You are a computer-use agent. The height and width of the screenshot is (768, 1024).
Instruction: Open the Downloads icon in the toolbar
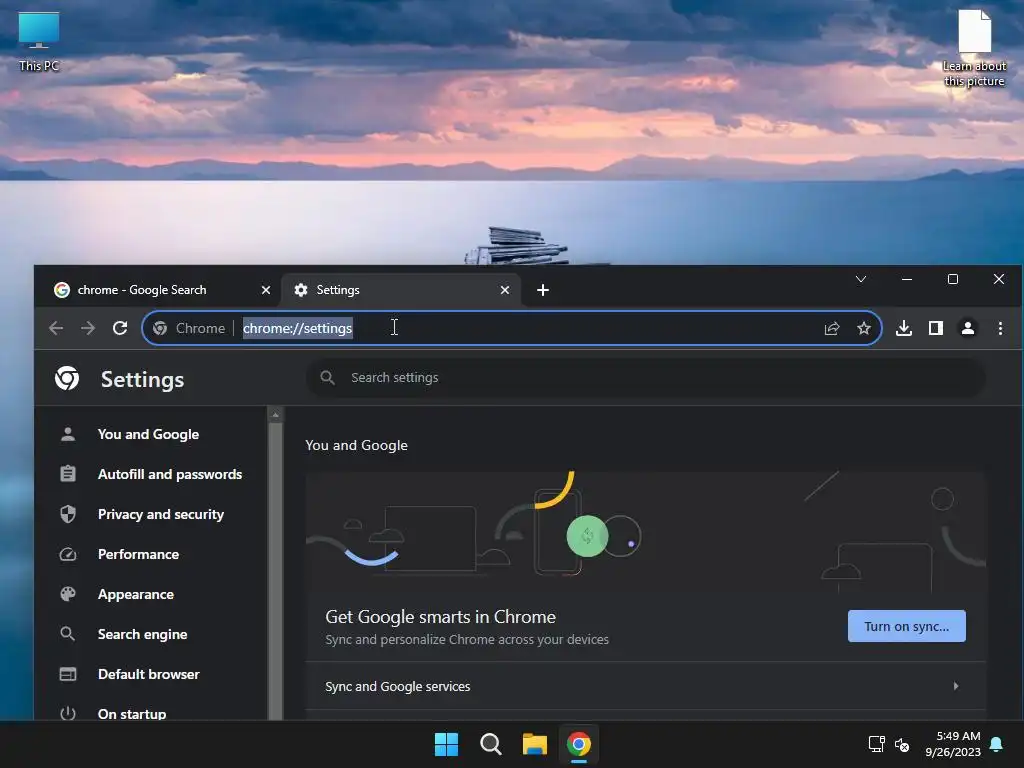pyautogui.click(x=904, y=328)
